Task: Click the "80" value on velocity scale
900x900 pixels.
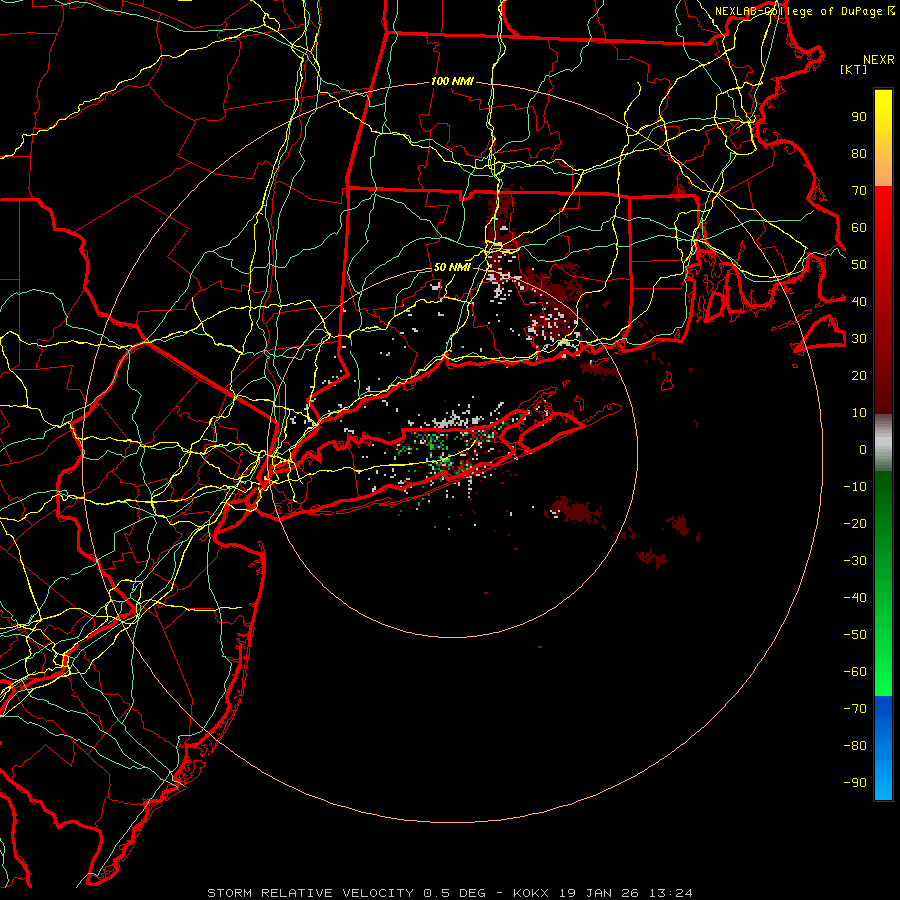Action: tap(859, 154)
